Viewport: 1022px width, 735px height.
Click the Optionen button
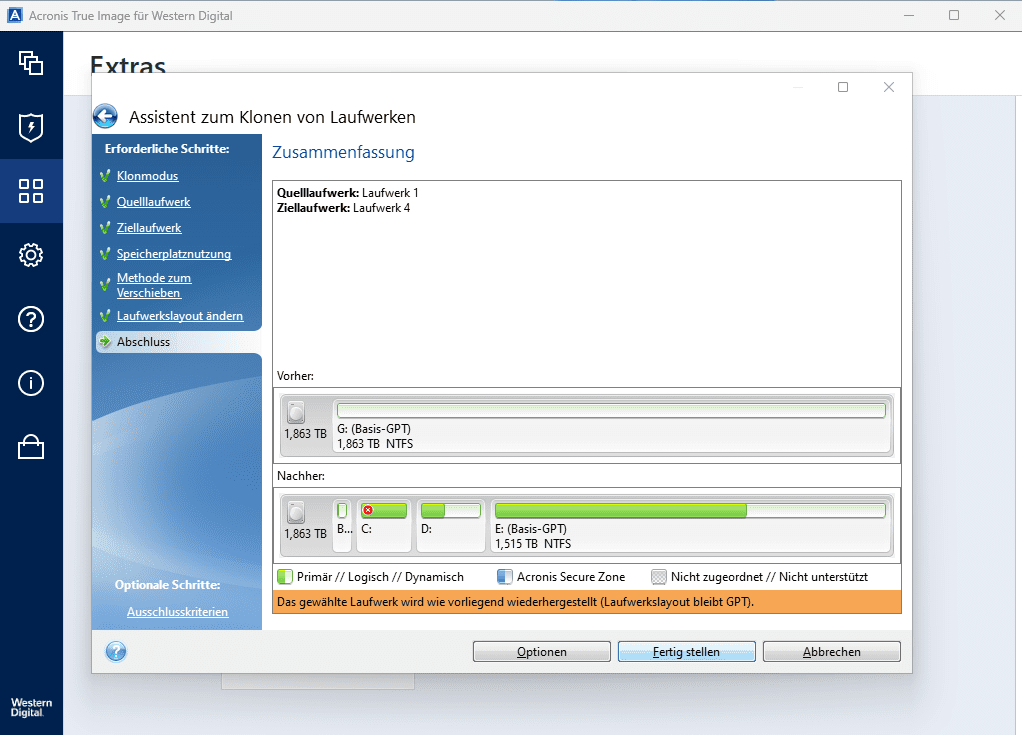coord(542,652)
